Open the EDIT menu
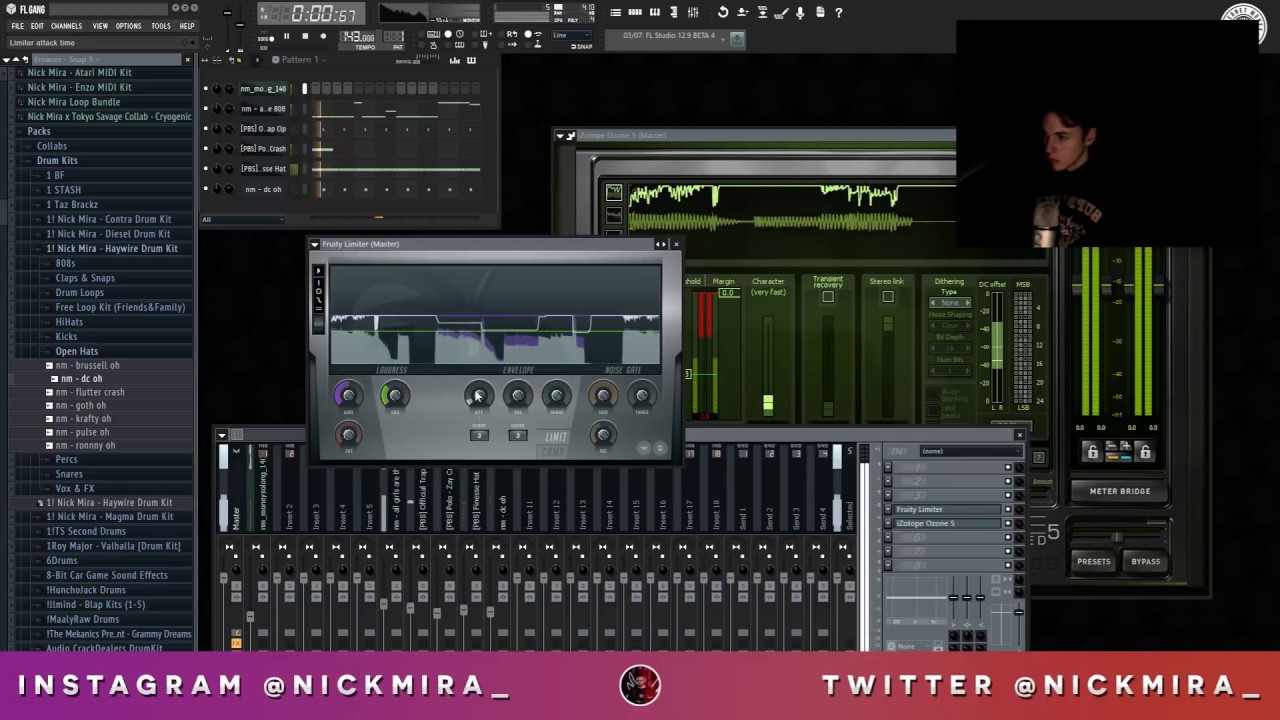The height and width of the screenshot is (720, 1280). point(37,26)
